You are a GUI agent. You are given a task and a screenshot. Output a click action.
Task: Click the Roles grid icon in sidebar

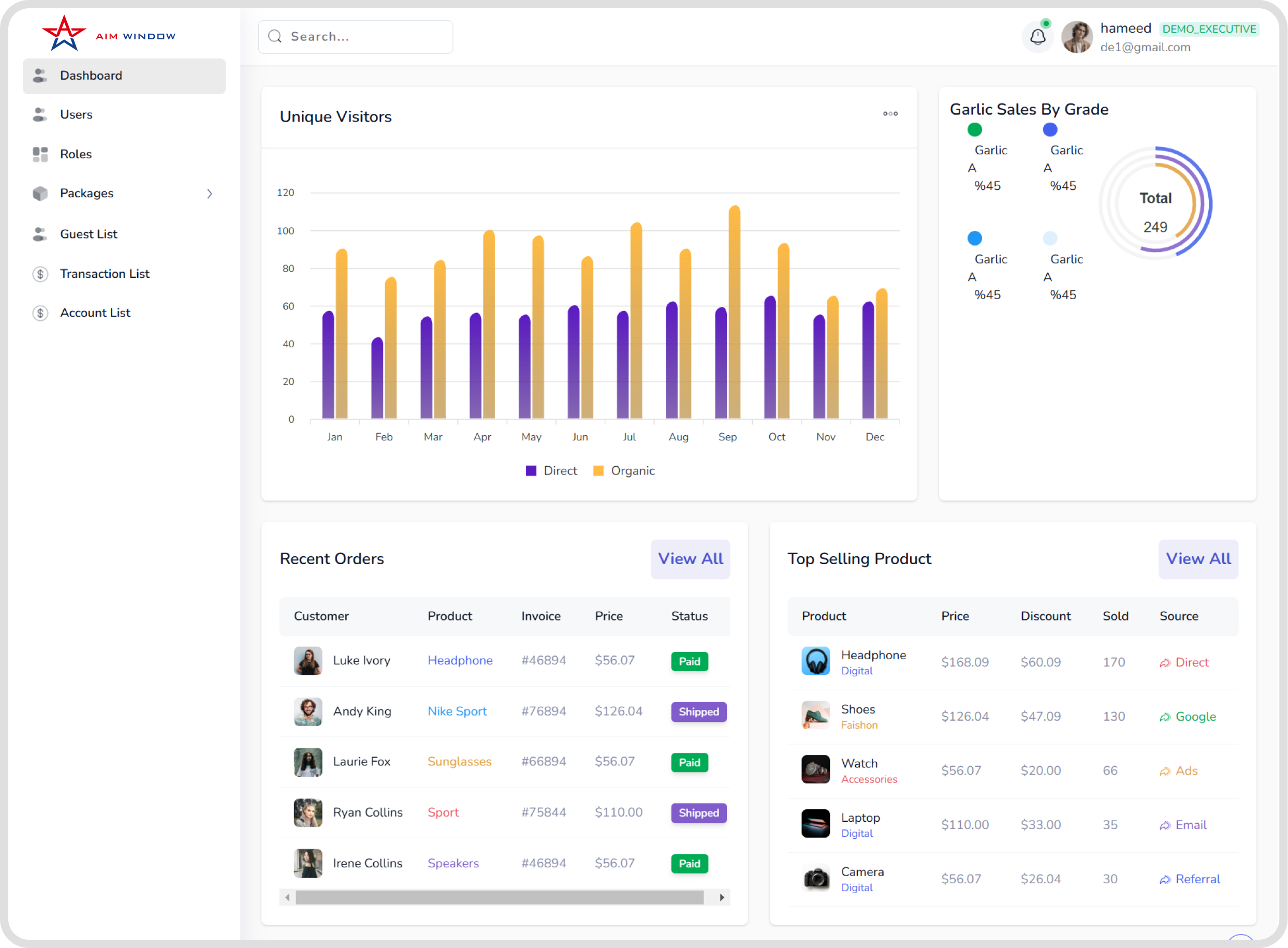pos(40,154)
